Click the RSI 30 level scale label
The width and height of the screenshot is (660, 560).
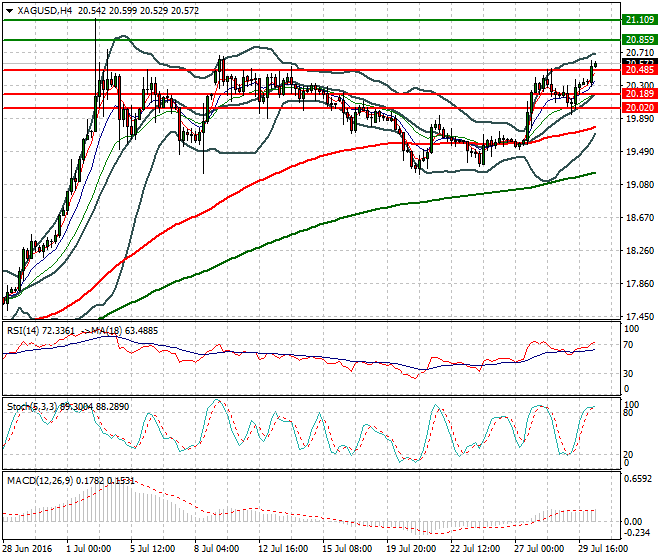(628, 373)
